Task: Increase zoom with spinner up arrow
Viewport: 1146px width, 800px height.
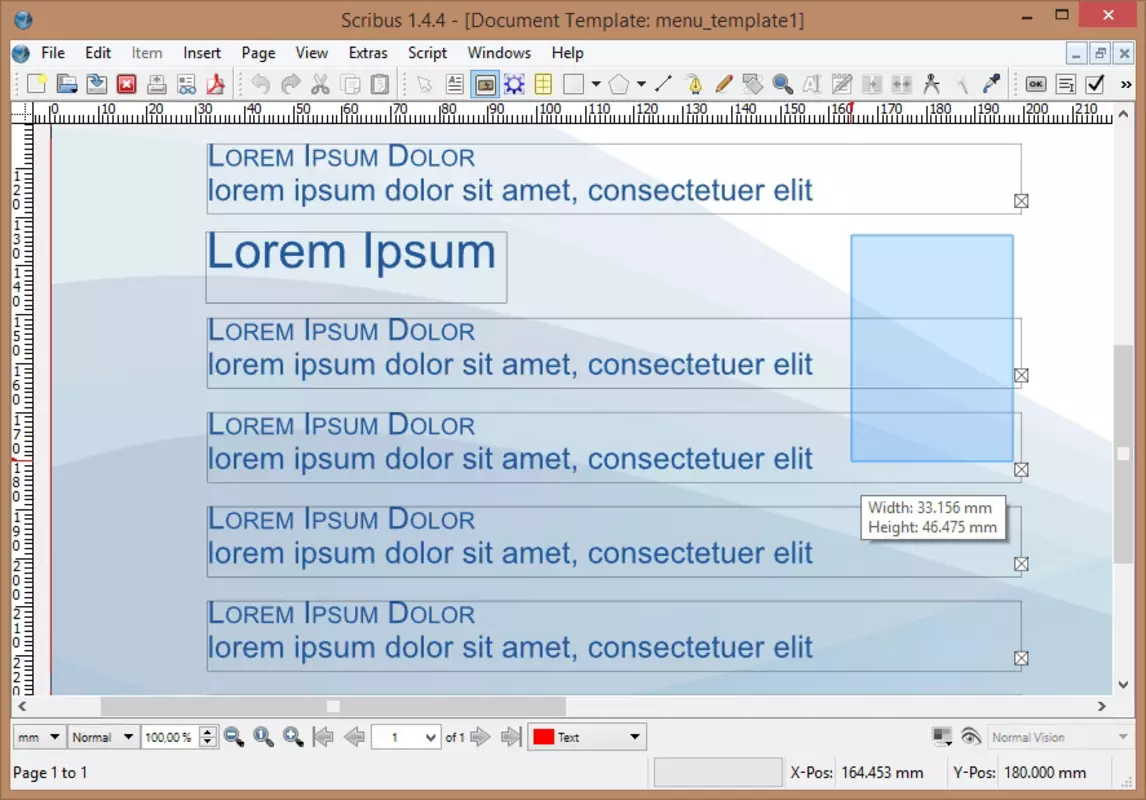Action: 208,731
